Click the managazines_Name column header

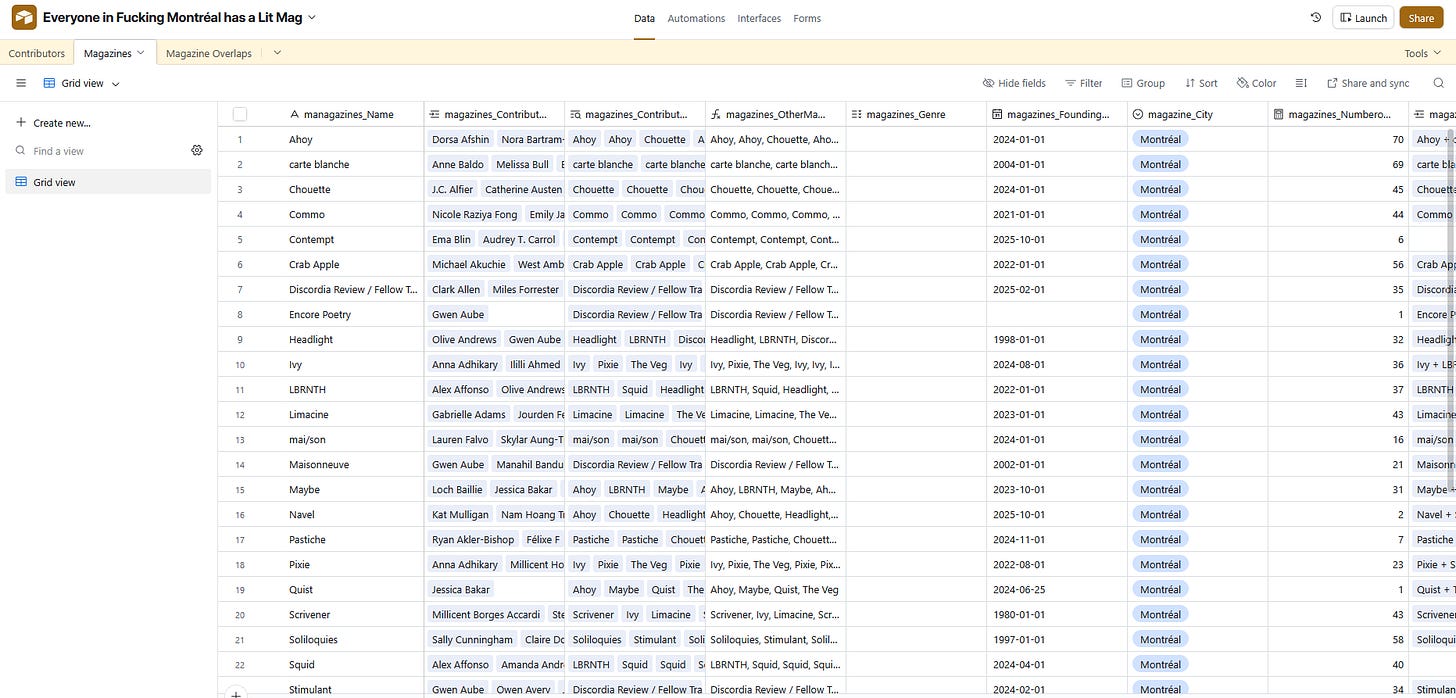(x=348, y=114)
